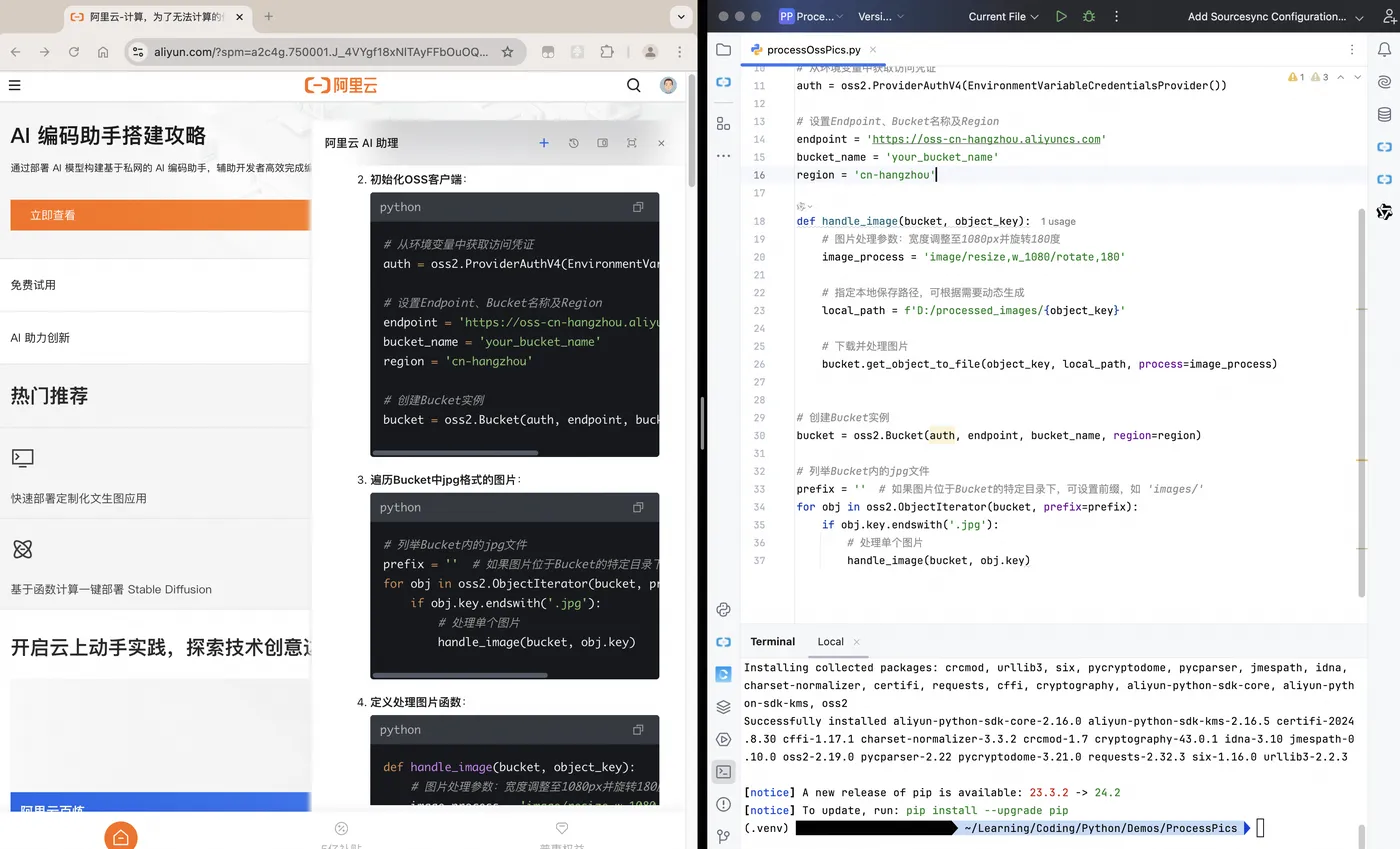Expand the Version control dropdown in PyCharm
Screen dimensions: 1400x849
point(881,16)
